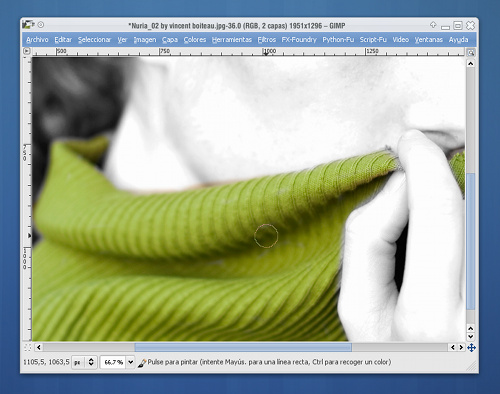This screenshot has width=500, height=394.
Task: Click the vertical scrollbar blue thumb
Action: (x=470, y=241)
